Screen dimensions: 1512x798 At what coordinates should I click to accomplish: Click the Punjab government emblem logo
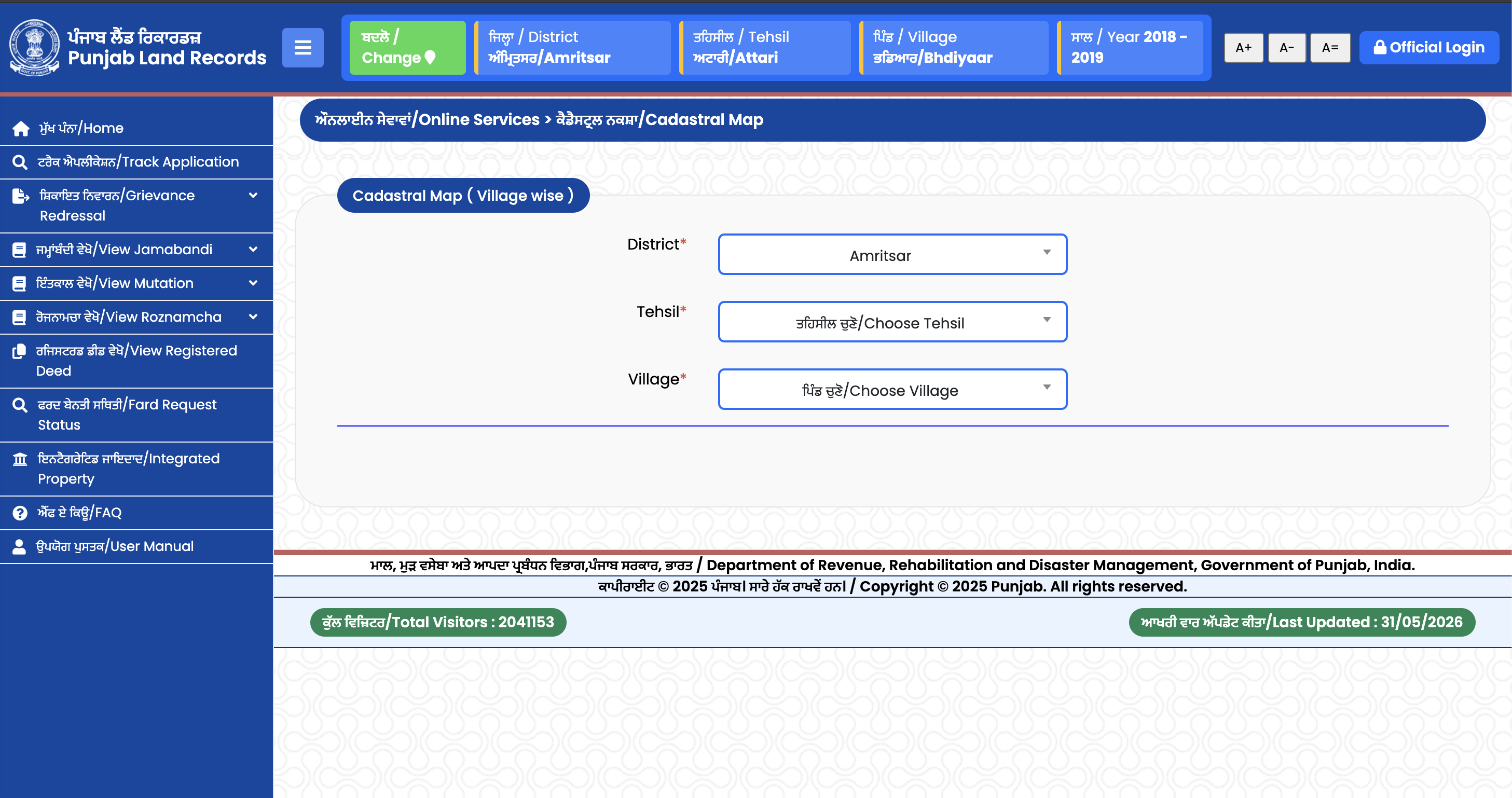[x=35, y=48]
